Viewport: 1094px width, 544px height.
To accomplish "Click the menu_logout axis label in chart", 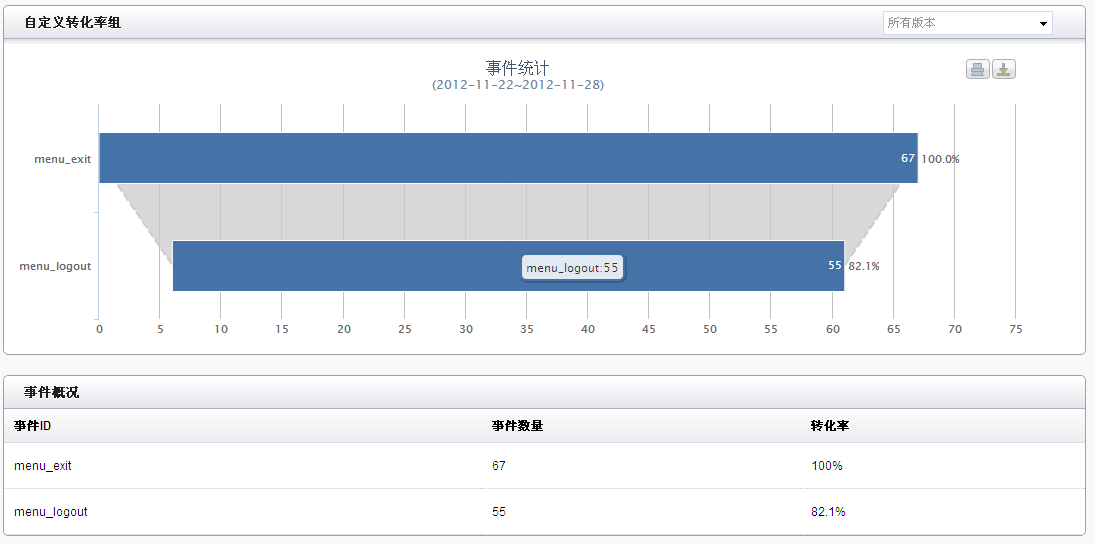I will (55, 266).
